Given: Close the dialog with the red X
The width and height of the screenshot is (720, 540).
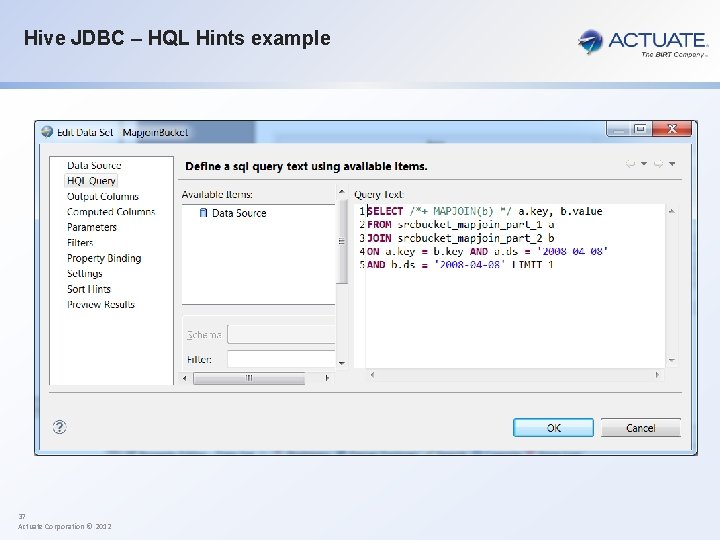Looking at the screenshot, I should tap(672, 129).
